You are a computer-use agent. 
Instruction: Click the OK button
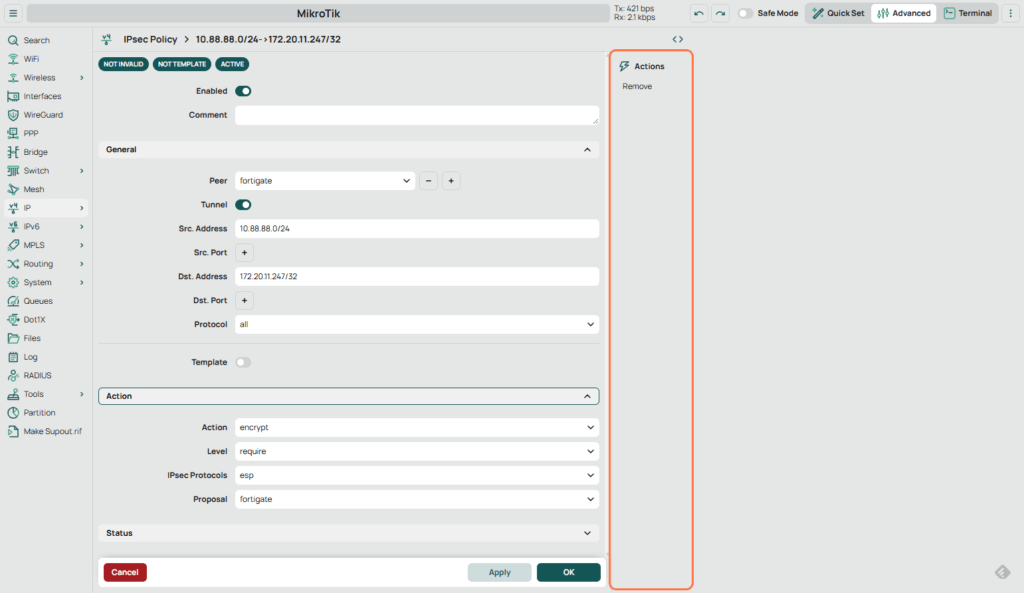569,573
